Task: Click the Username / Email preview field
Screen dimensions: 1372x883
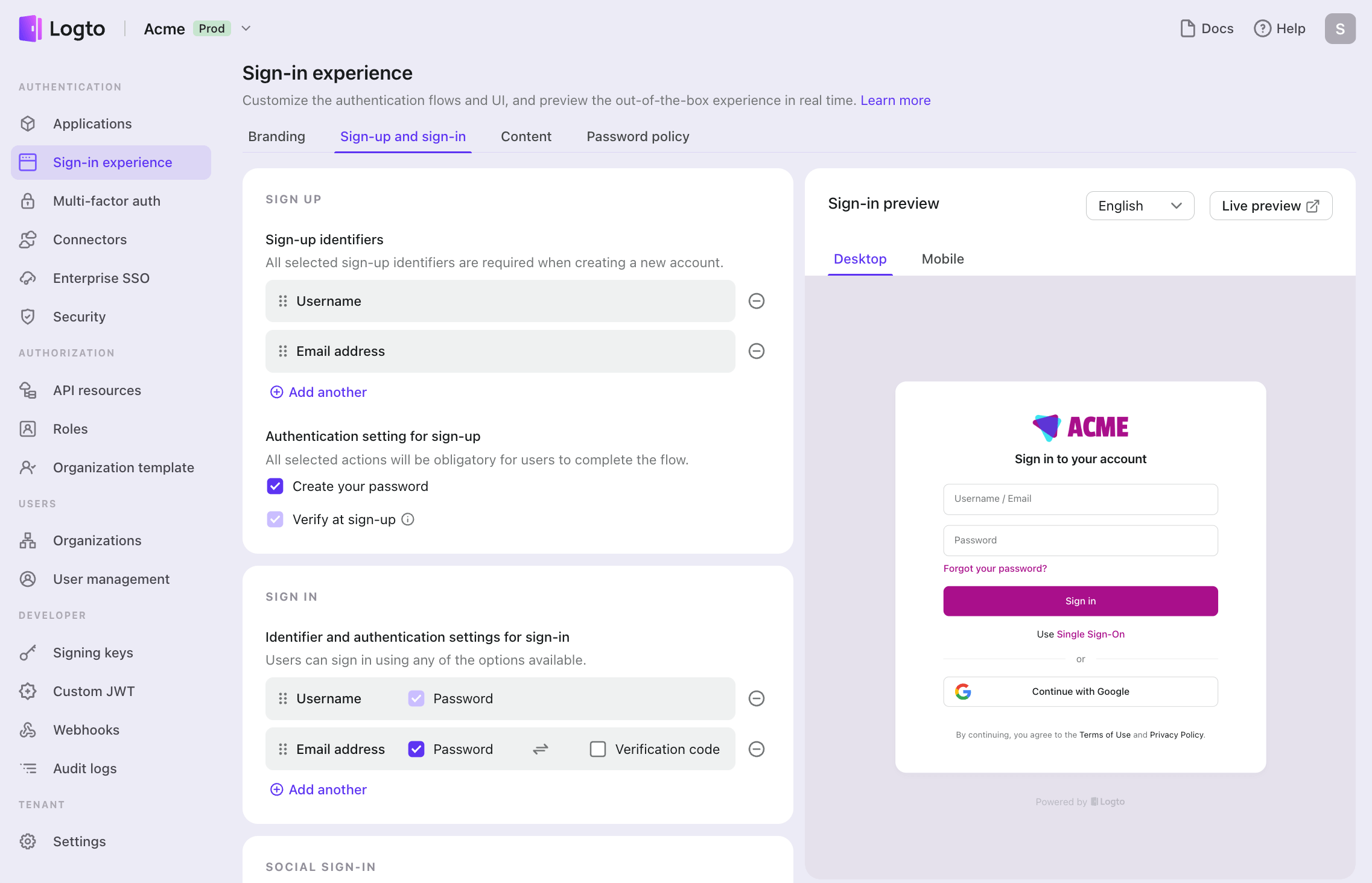Action: (1079, 499)
